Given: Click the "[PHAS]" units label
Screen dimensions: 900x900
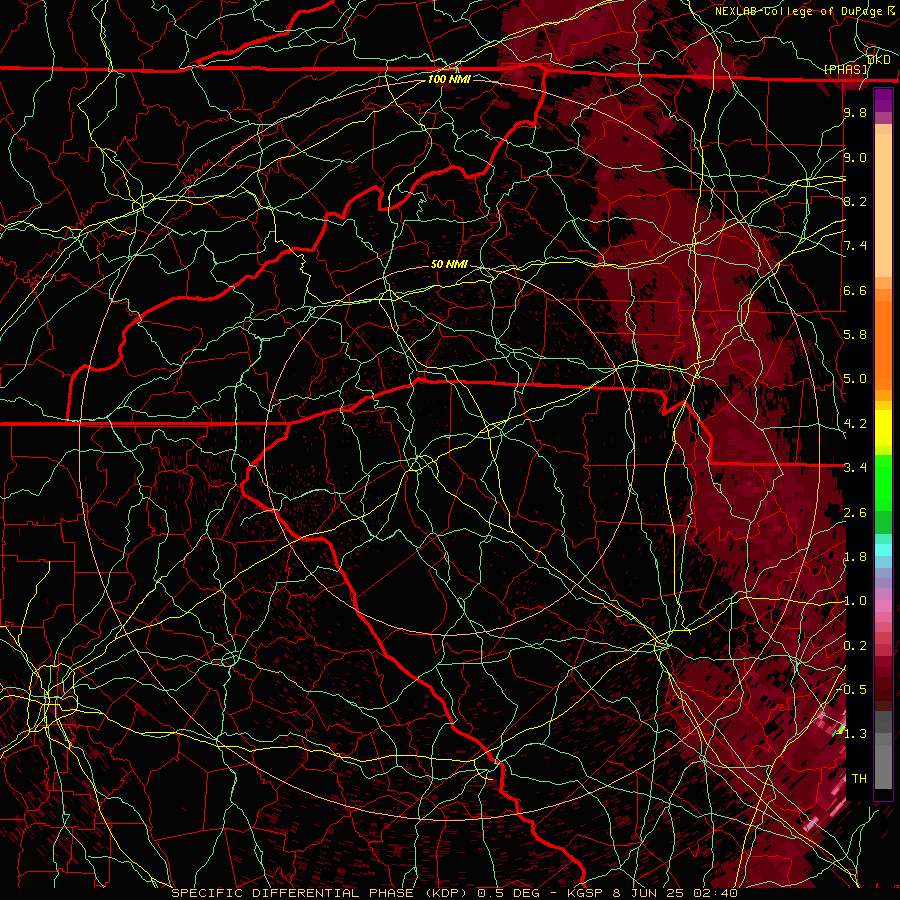Looking at the screenshot, I should [x=846, y=69].
